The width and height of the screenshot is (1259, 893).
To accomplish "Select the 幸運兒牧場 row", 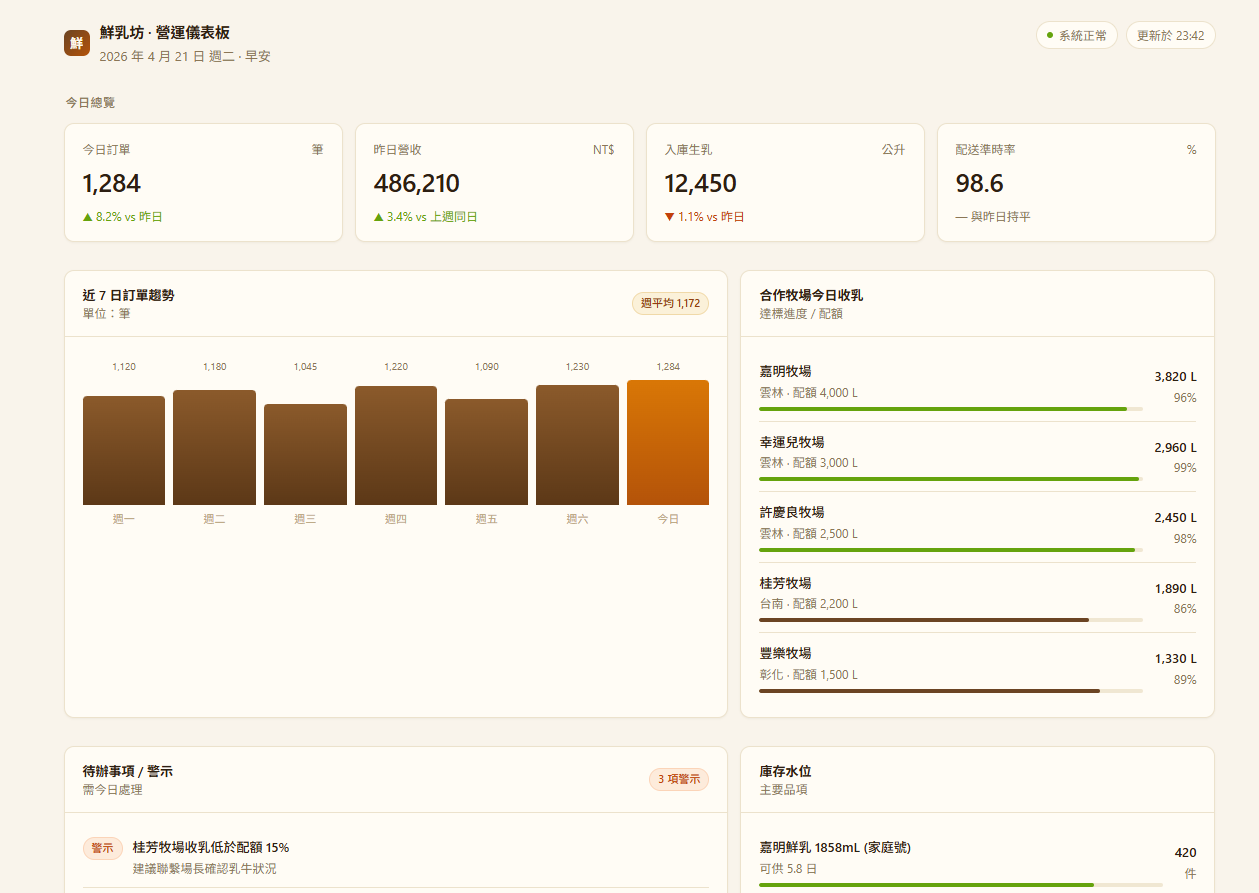I will pos(977,456).
